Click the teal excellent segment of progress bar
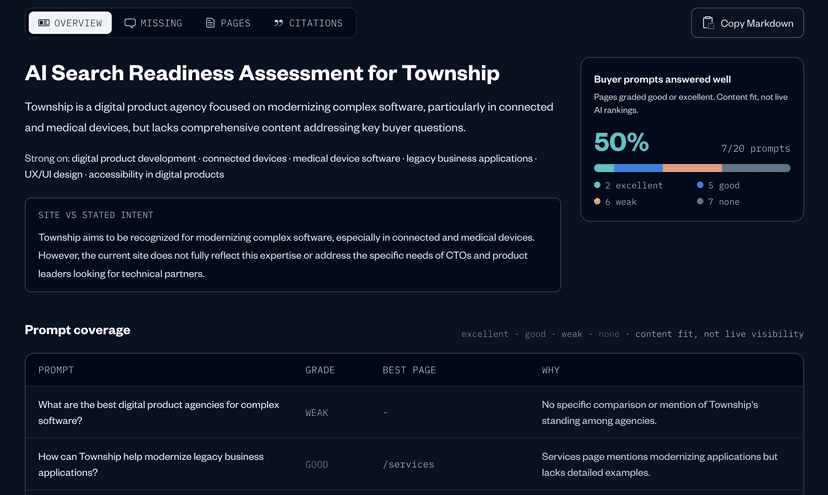Screen dimensions: 828x495 pos(604,168)
